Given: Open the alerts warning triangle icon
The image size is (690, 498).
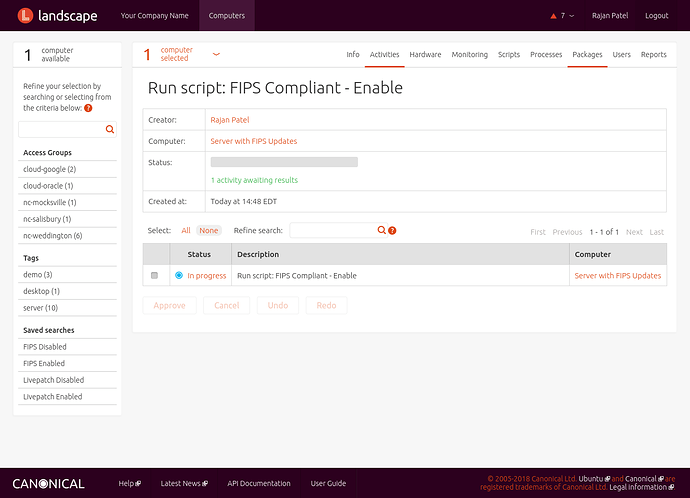Looking at the screenshot, I should pyautogui.click(x=554, y=16).
